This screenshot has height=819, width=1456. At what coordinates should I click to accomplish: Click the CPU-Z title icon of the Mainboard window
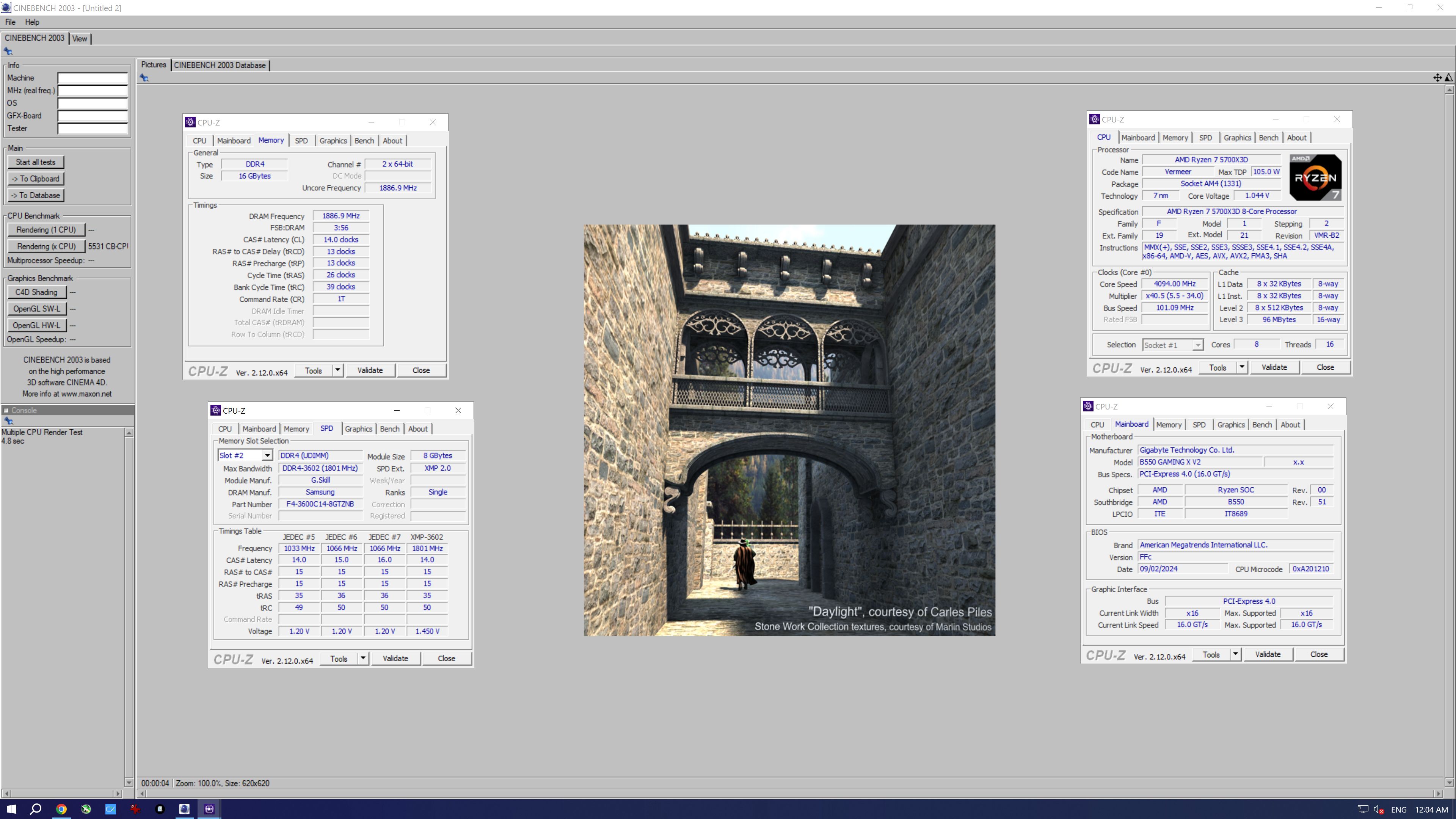tap(1088, 406)
